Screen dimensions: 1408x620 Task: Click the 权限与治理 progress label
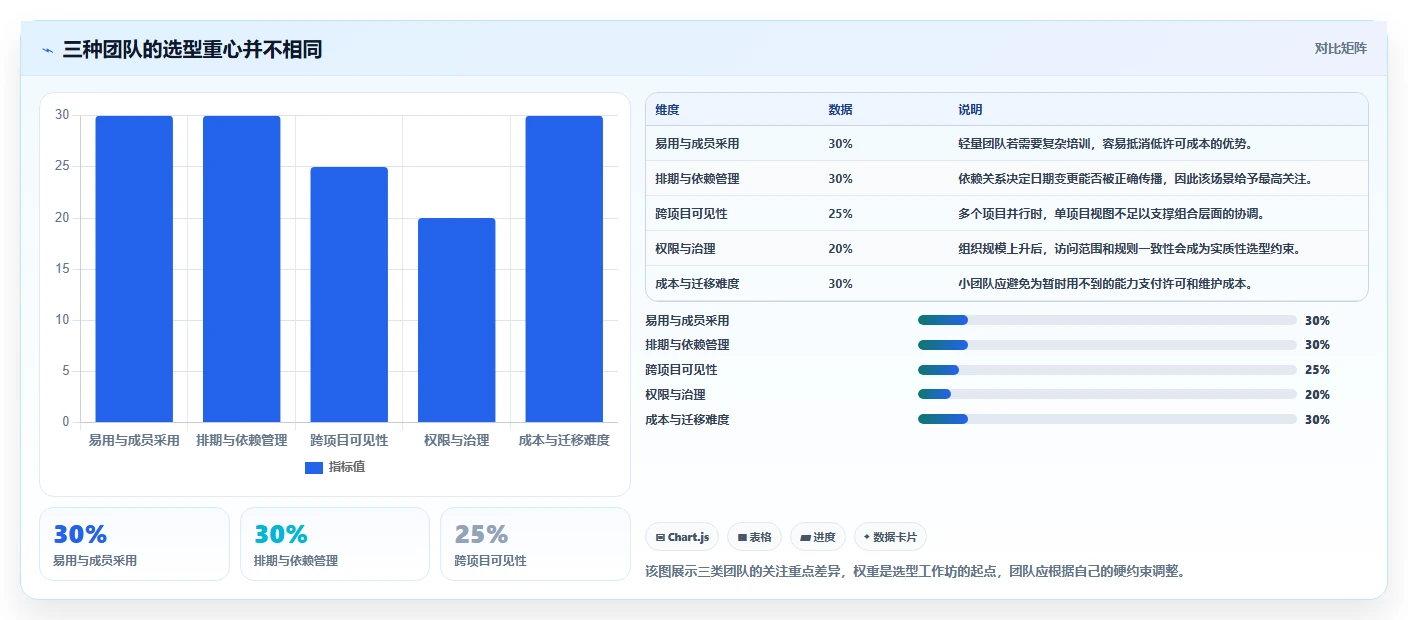(x=675, y=395)
